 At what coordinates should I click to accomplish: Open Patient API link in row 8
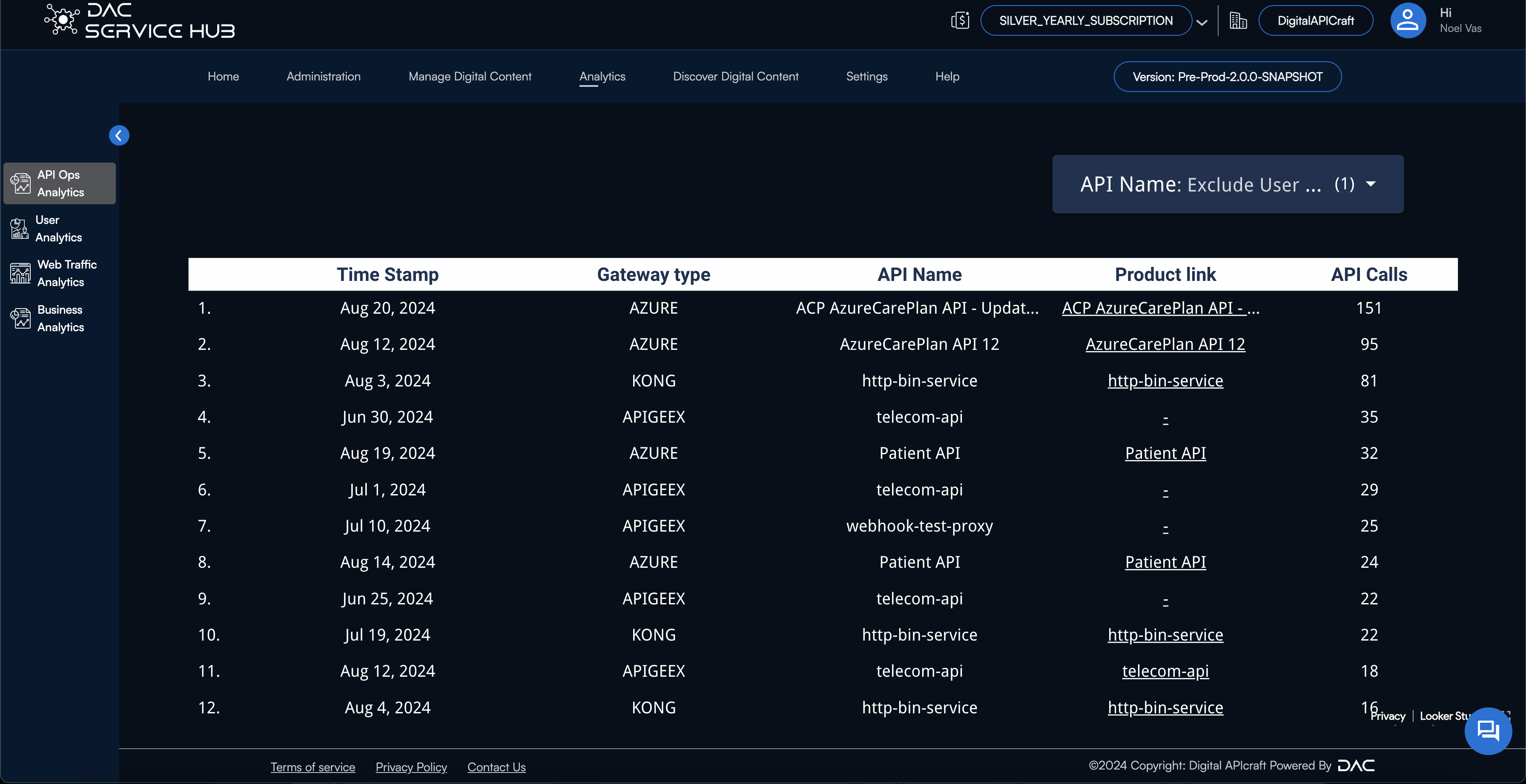pos(1165,562)
